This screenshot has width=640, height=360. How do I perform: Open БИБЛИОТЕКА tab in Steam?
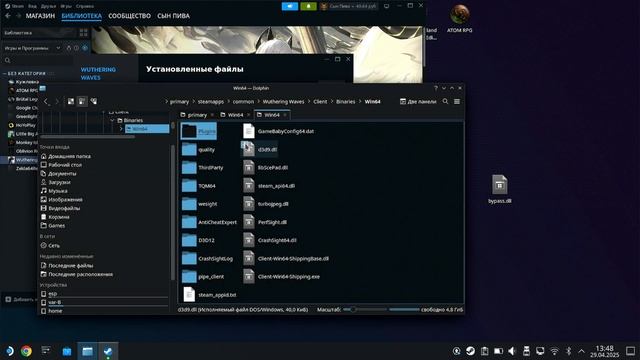(x=82, y=16)
